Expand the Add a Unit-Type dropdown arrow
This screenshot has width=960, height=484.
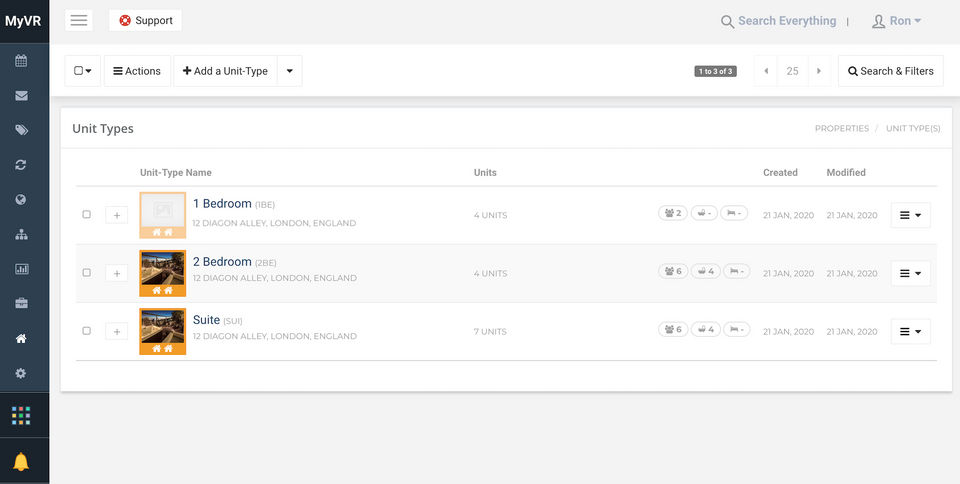click(290, 71)
